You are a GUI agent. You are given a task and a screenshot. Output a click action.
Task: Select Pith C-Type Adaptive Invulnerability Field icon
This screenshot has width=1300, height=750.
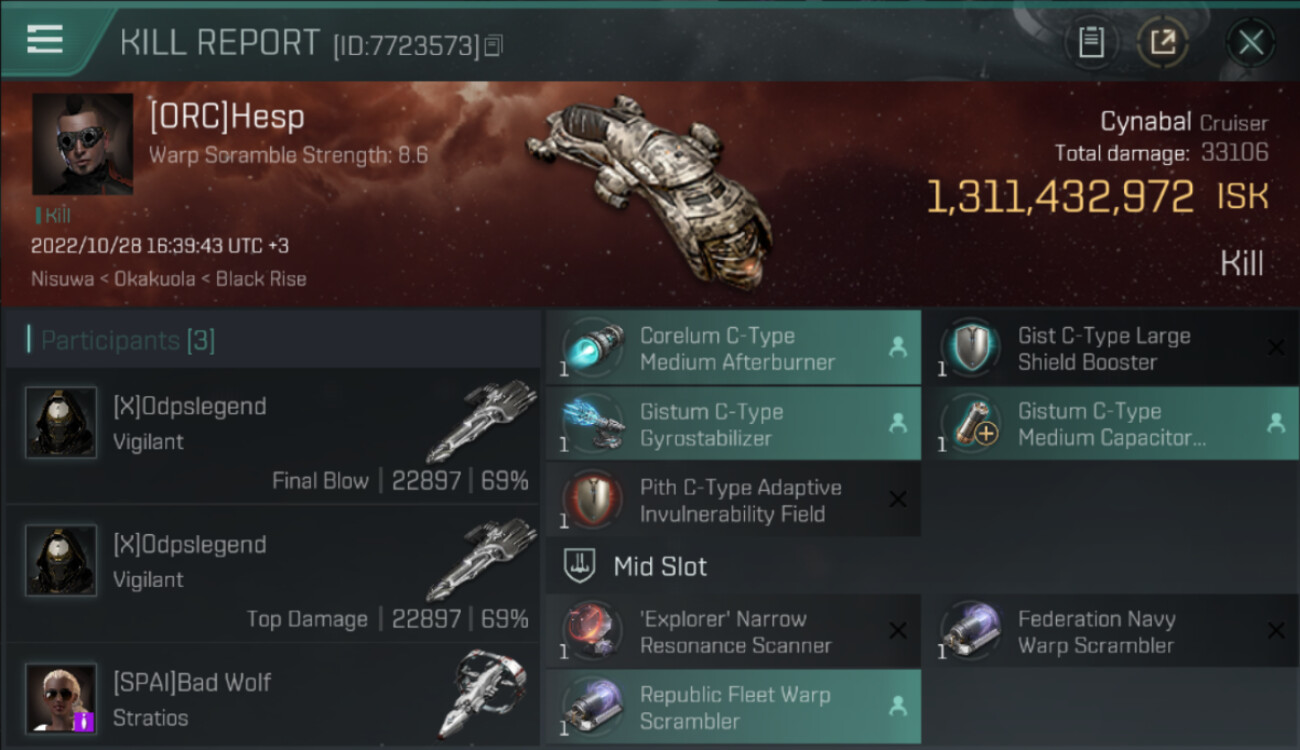(592, 500)
